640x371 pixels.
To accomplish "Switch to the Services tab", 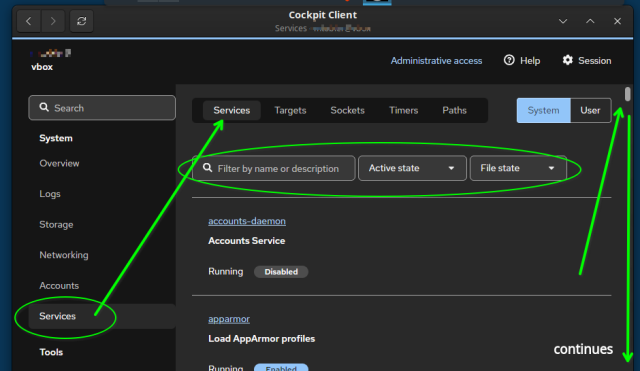I will tap(231, 110).
